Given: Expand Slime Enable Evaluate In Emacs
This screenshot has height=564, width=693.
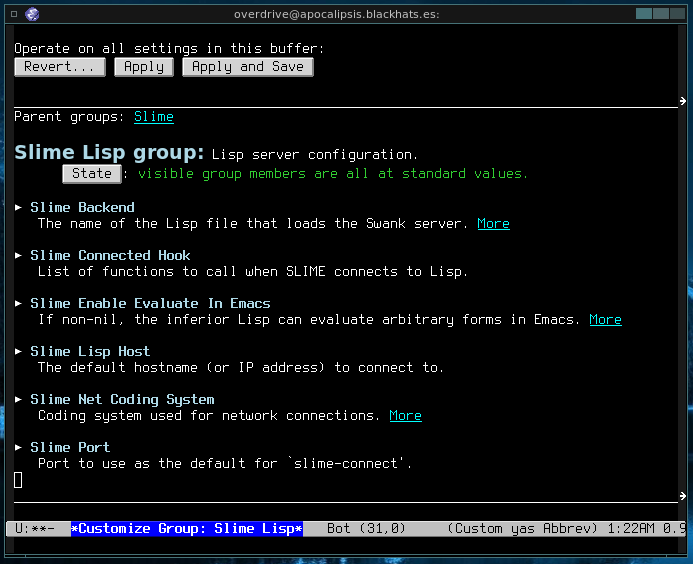Looking at the screenshot, I should [18, 303].
